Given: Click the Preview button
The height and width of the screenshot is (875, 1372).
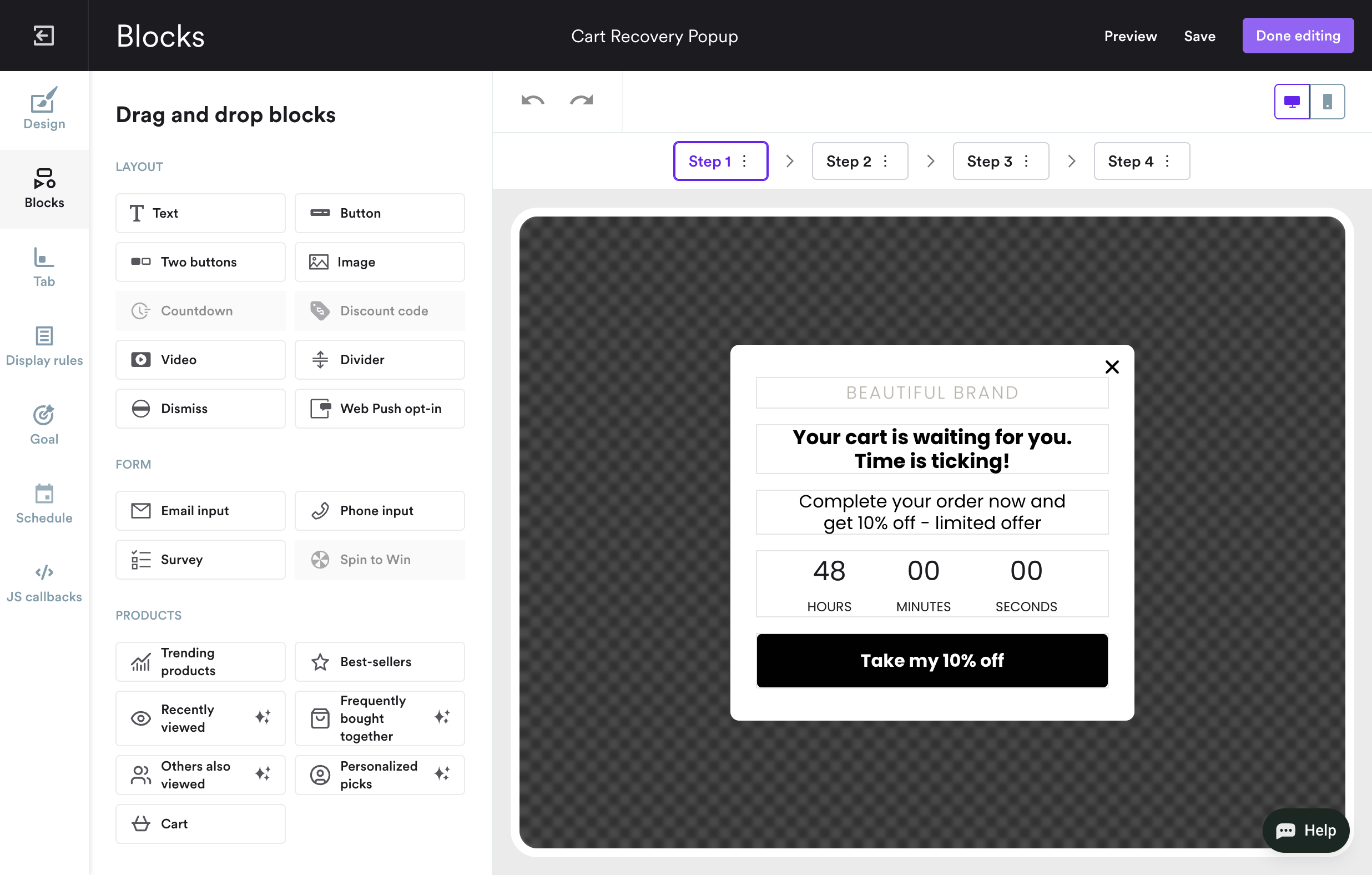Looking at the screenshot, I should tap(1131, 36).
